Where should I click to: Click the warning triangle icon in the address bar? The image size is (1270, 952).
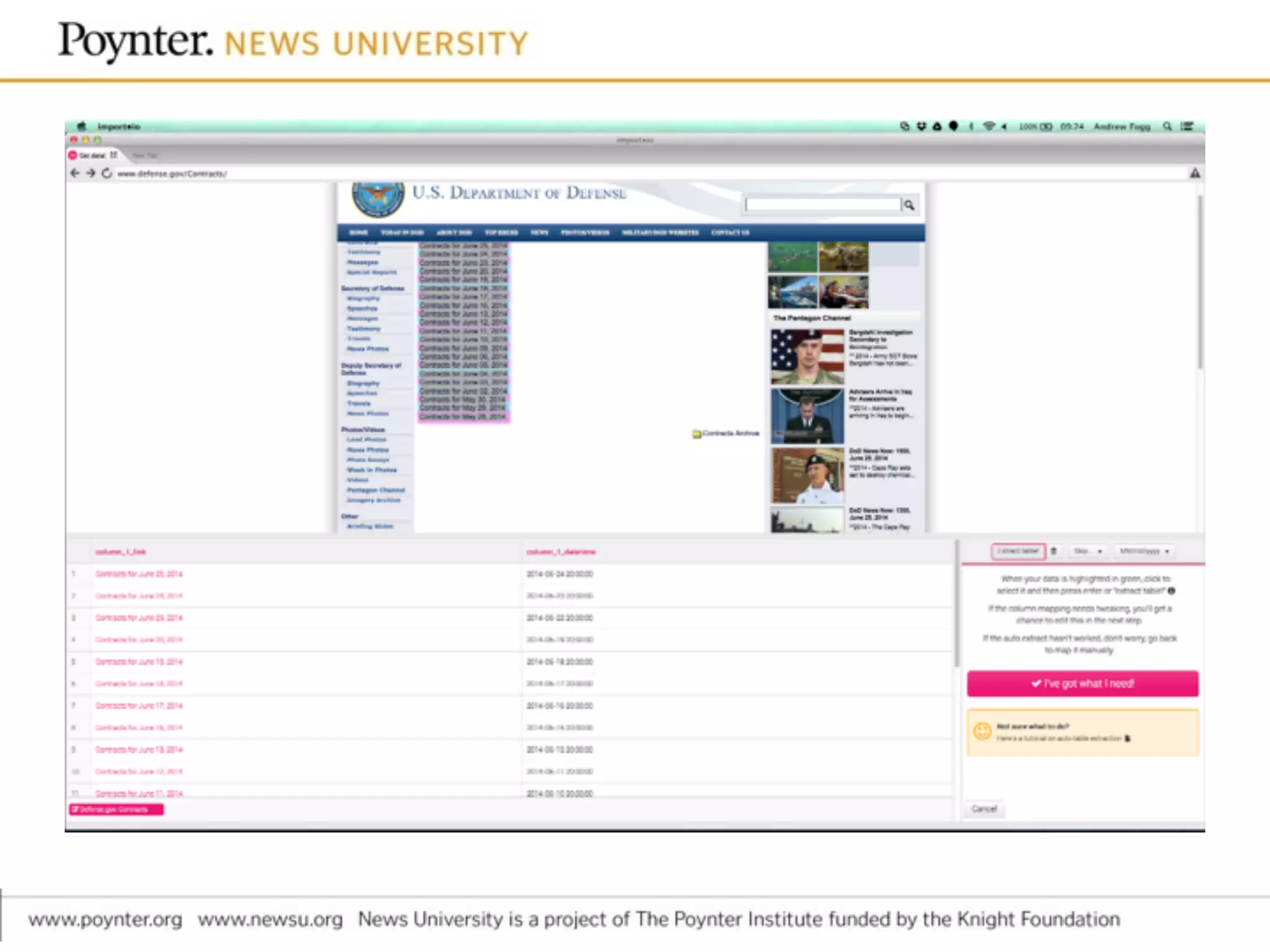pyautogui.click(x=1195, y=174)
